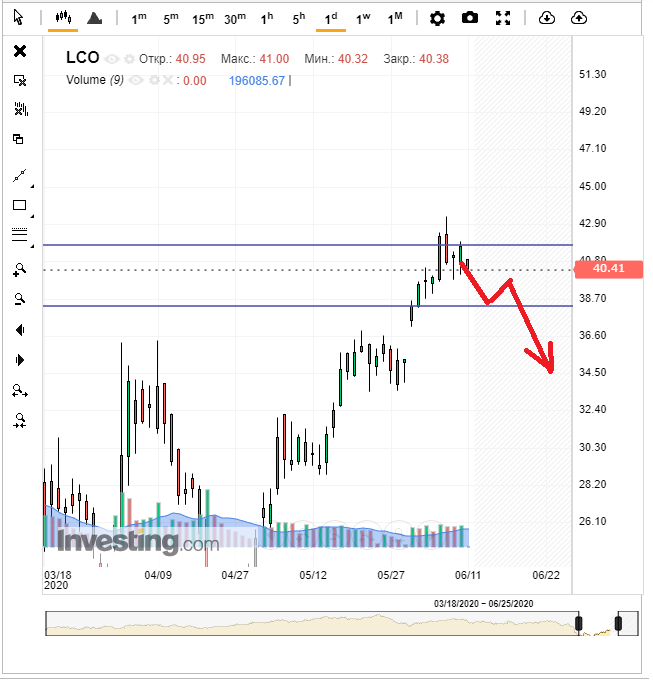Click the 196085.67 volume value
653x698 pixels.
click(257, 81)
